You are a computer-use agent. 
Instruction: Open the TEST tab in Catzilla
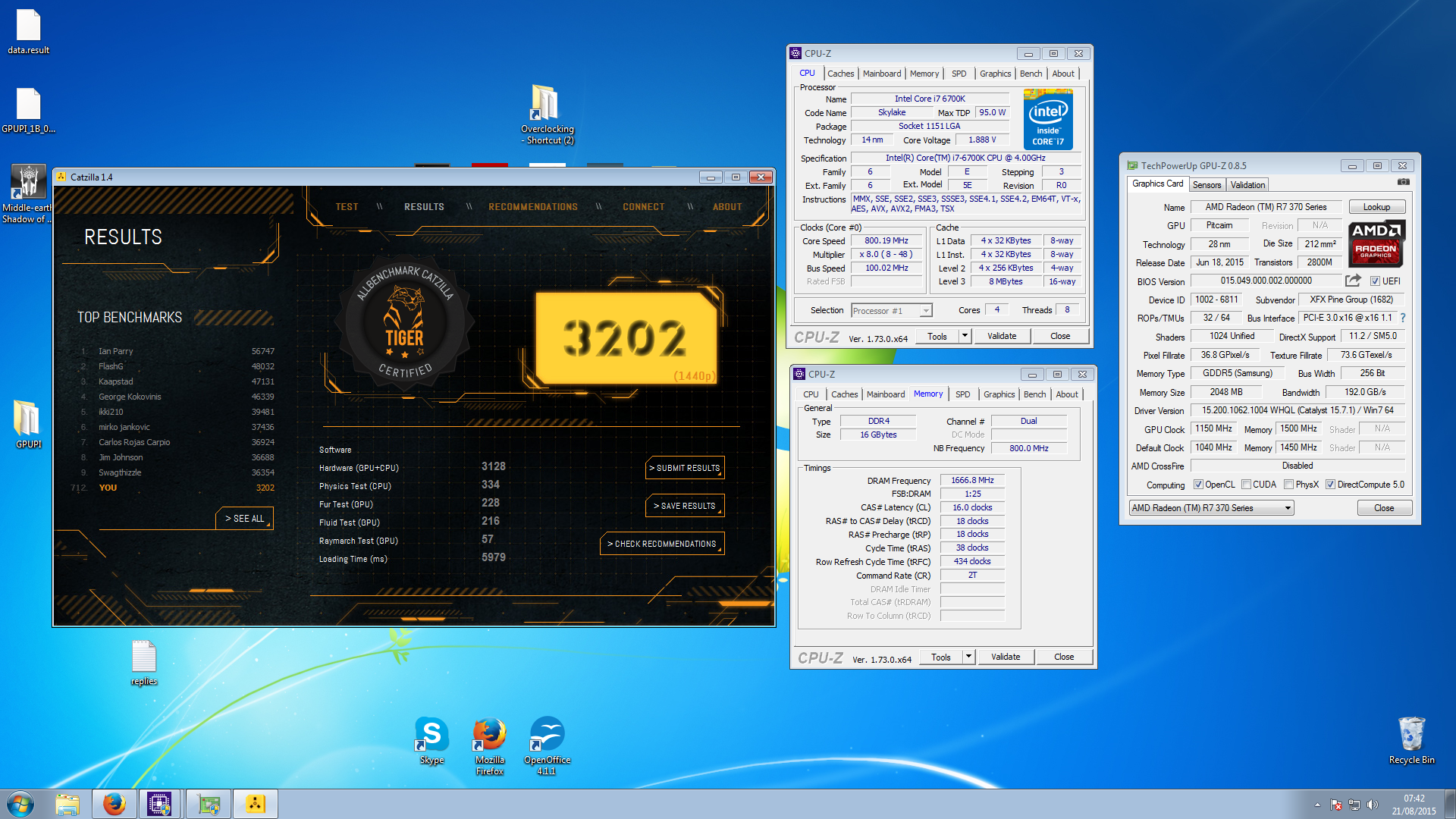coord(347,207)
